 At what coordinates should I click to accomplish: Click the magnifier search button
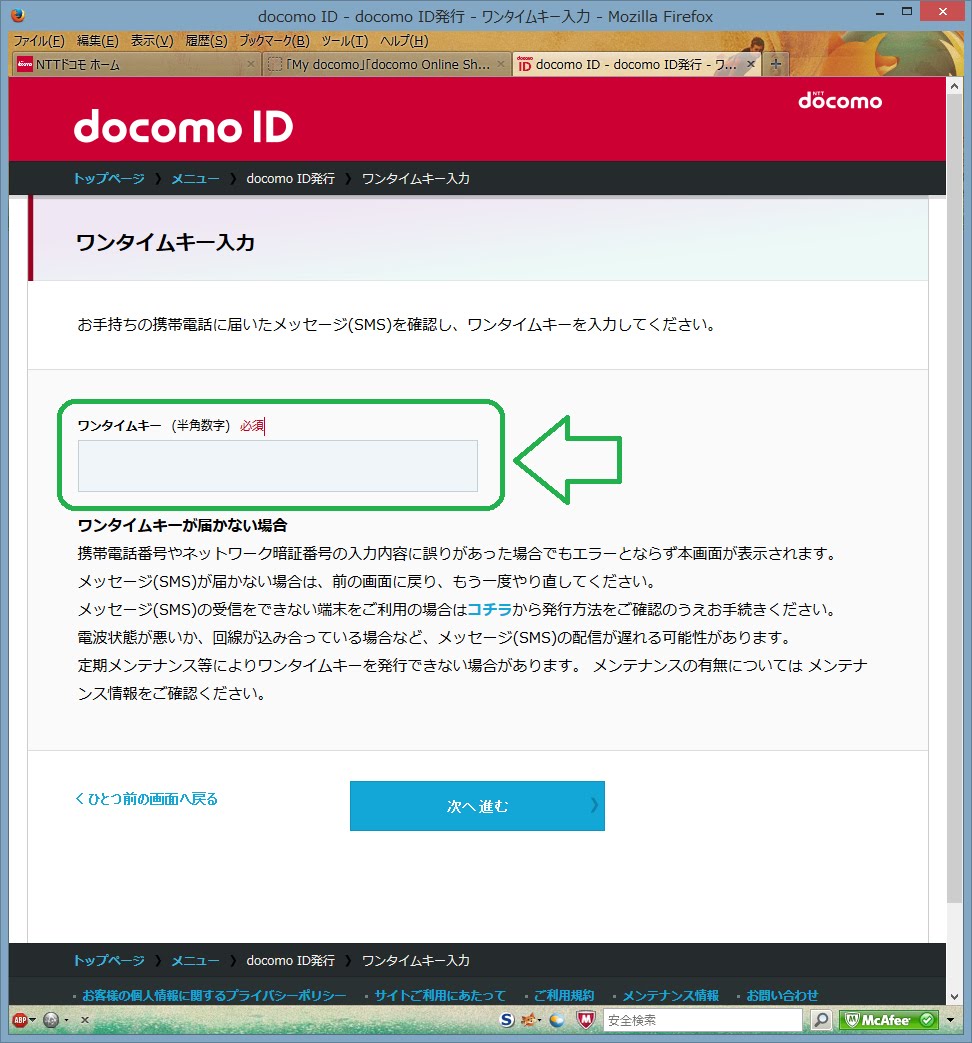pyautogui.click(x=822, y=1020)
